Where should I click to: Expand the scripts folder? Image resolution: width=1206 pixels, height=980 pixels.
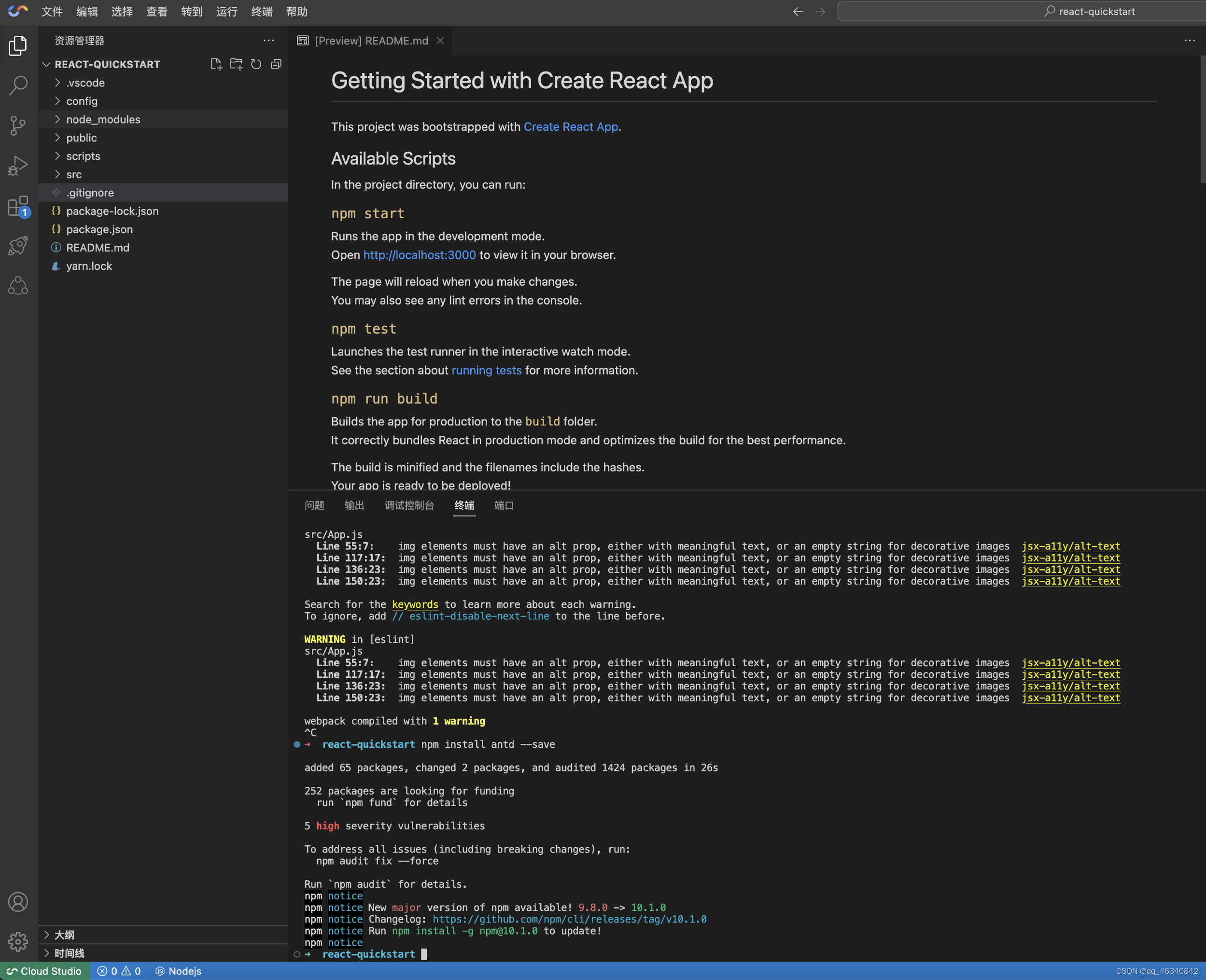[163, 156]
